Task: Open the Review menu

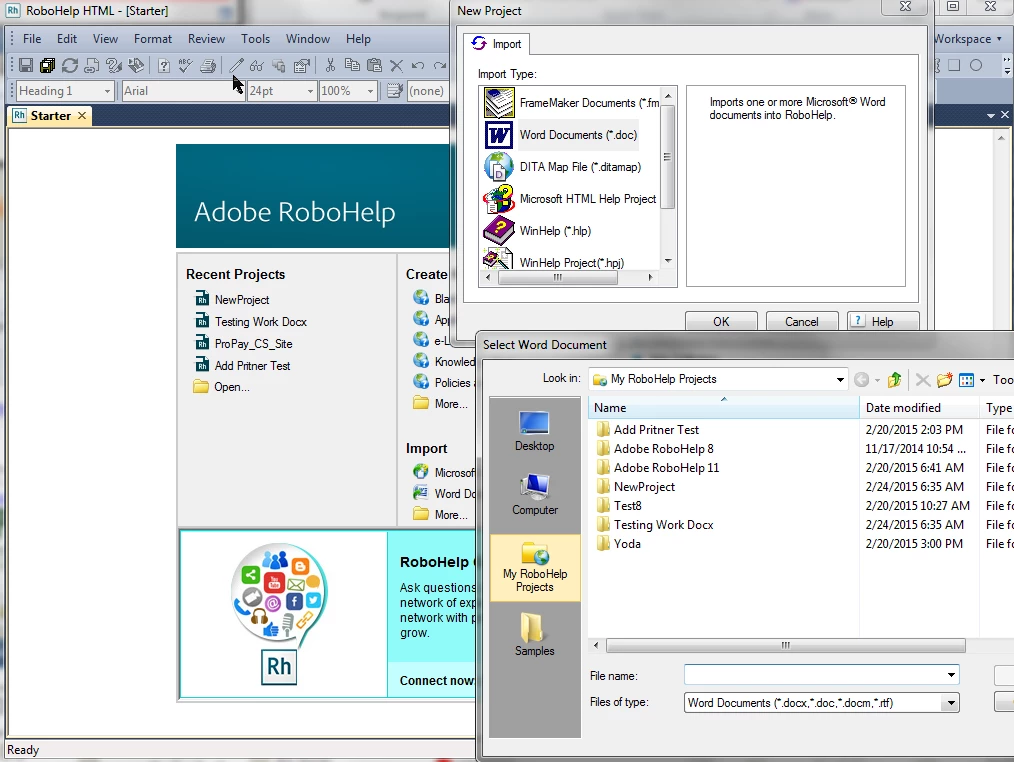Action: [206, 39]
